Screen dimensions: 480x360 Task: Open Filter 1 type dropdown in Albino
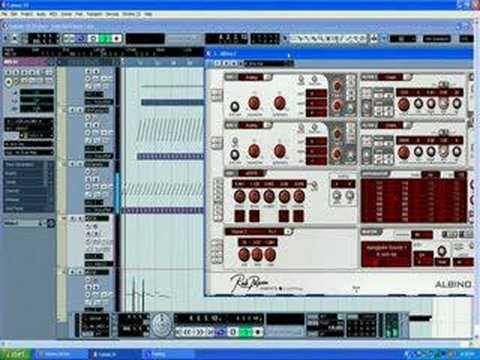coord(391,77)
